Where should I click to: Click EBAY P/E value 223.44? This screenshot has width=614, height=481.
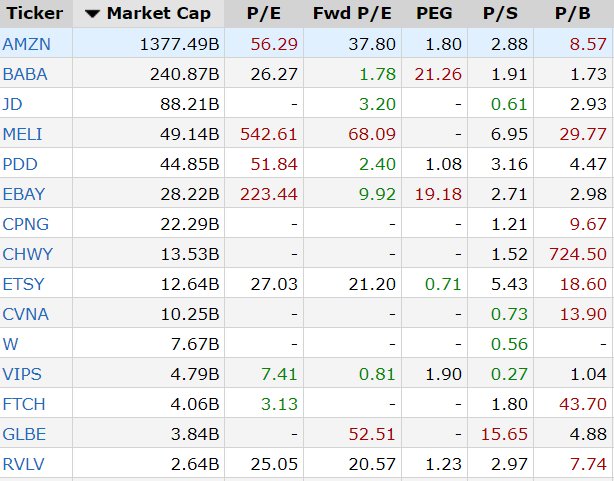click(269, 194)
